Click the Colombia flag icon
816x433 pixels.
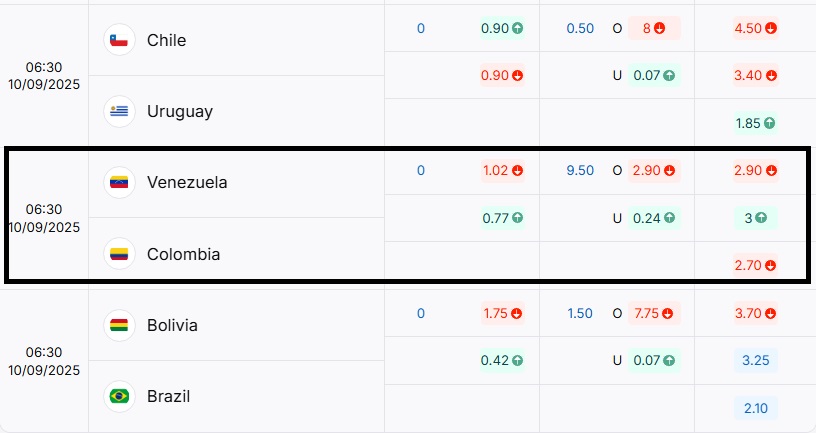(119, 254)
